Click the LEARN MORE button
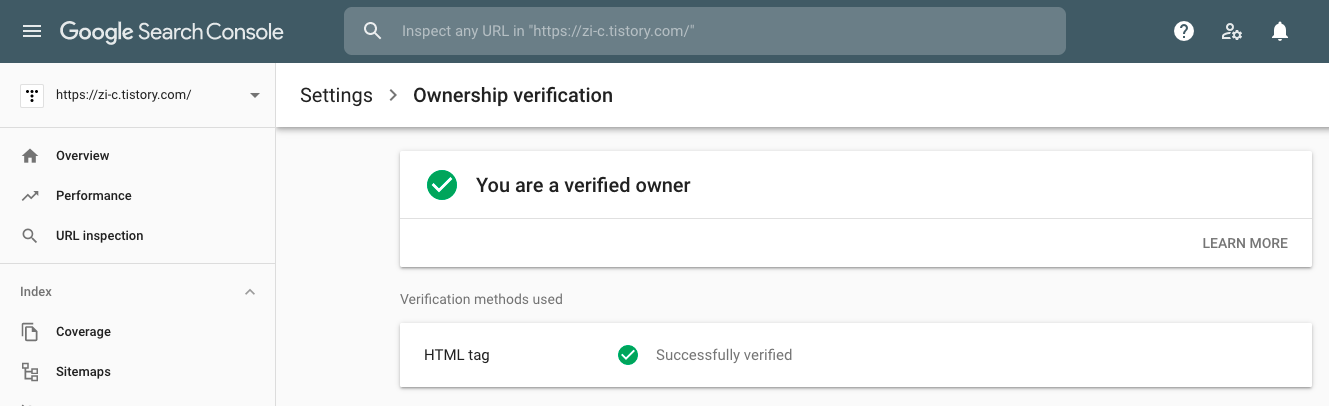1329x406 pixels. pyautogui.click(x=1245, y=243)
